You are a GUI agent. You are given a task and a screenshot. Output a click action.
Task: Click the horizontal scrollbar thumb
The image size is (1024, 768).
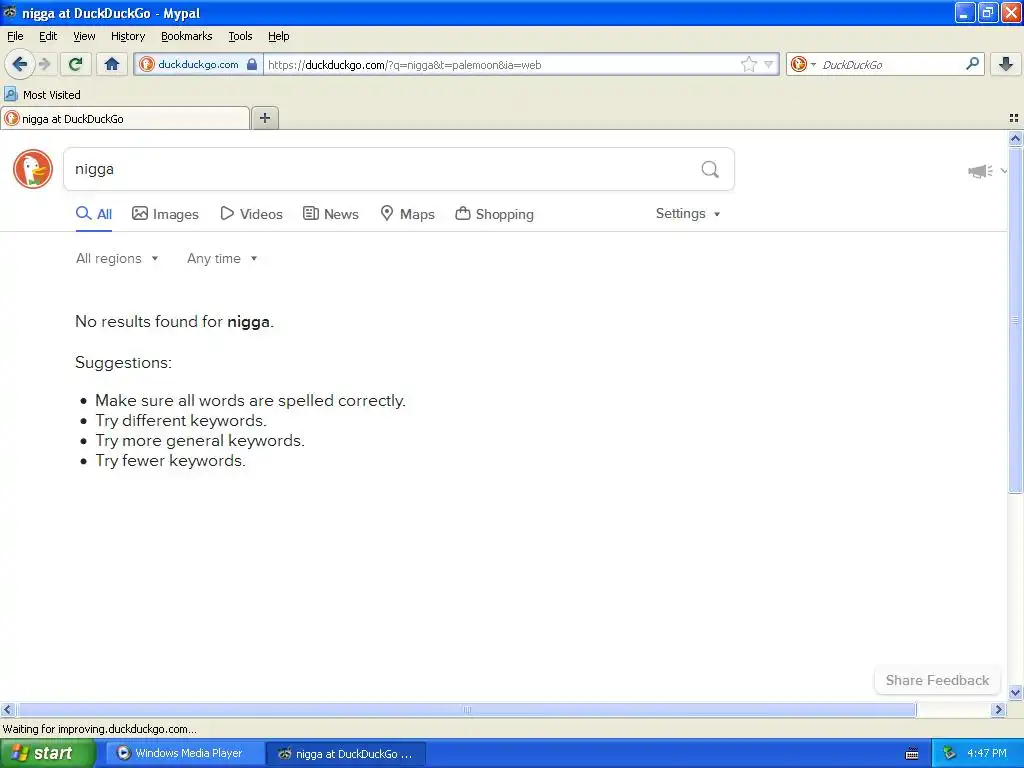466,709
